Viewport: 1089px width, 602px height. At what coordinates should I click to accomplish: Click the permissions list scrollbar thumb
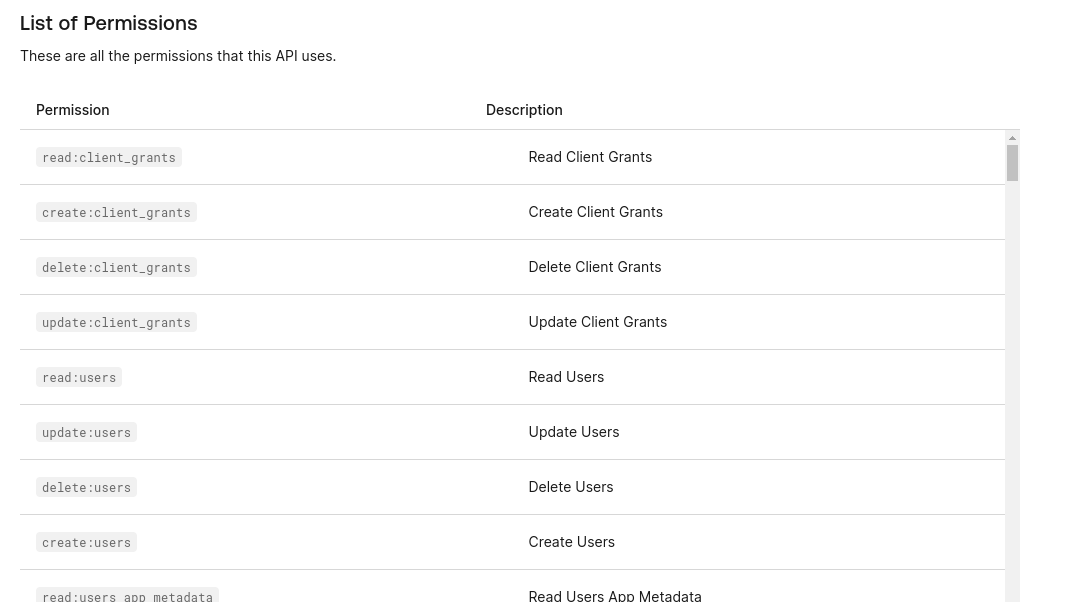tap(1012, 163)
